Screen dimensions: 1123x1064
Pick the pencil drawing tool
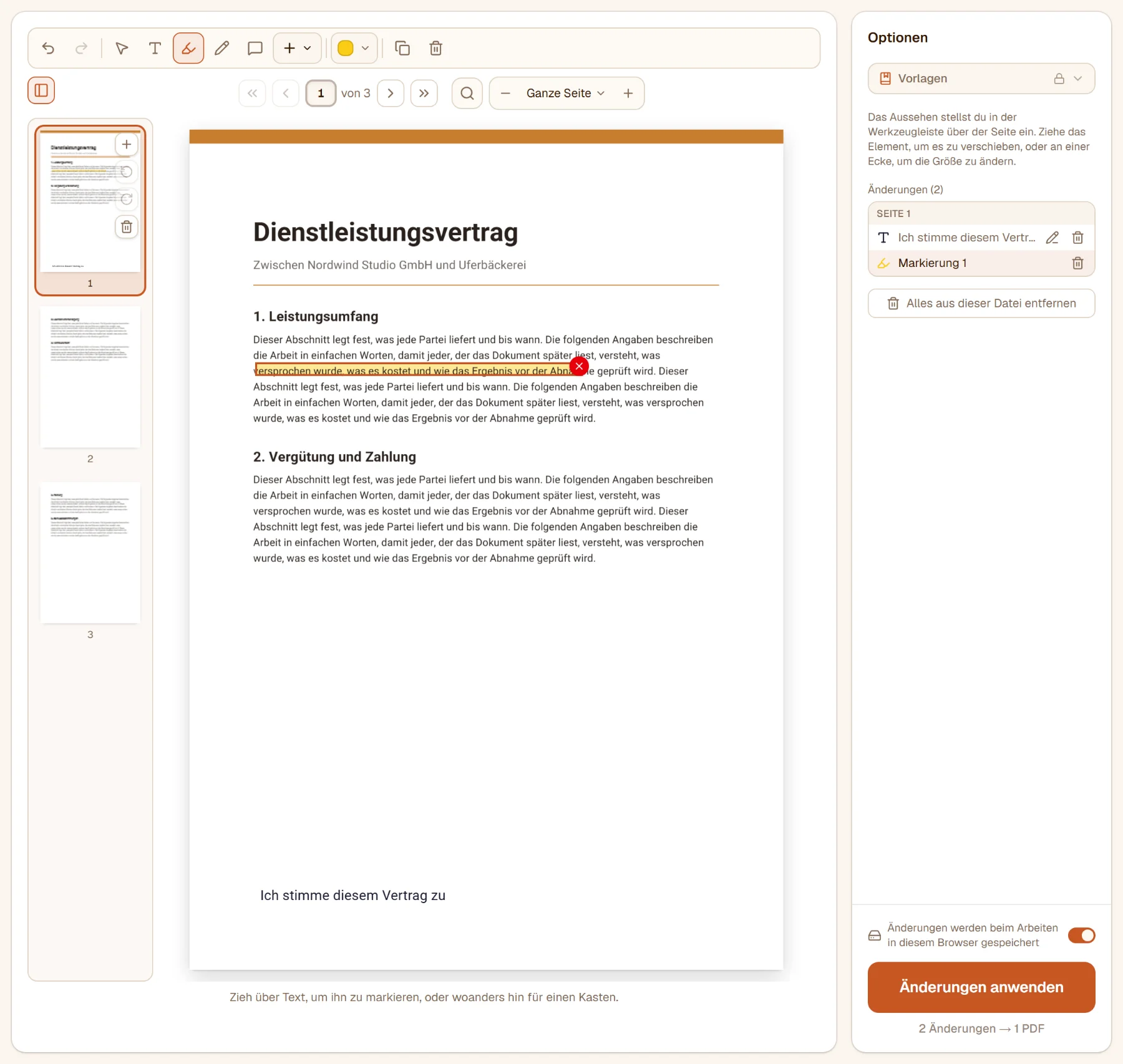click(x=221, y=48)
